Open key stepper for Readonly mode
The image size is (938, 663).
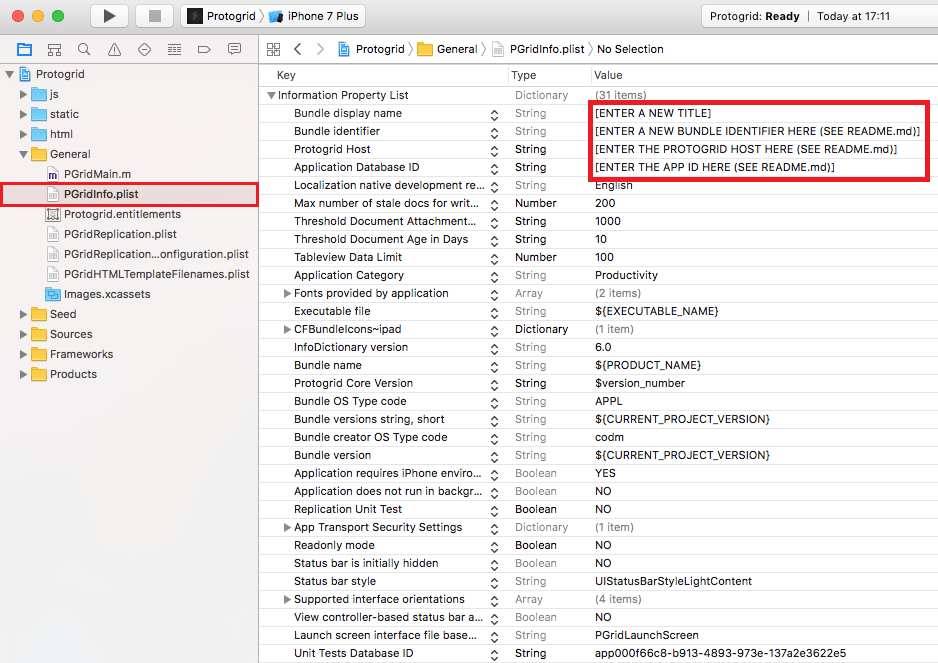494,546
